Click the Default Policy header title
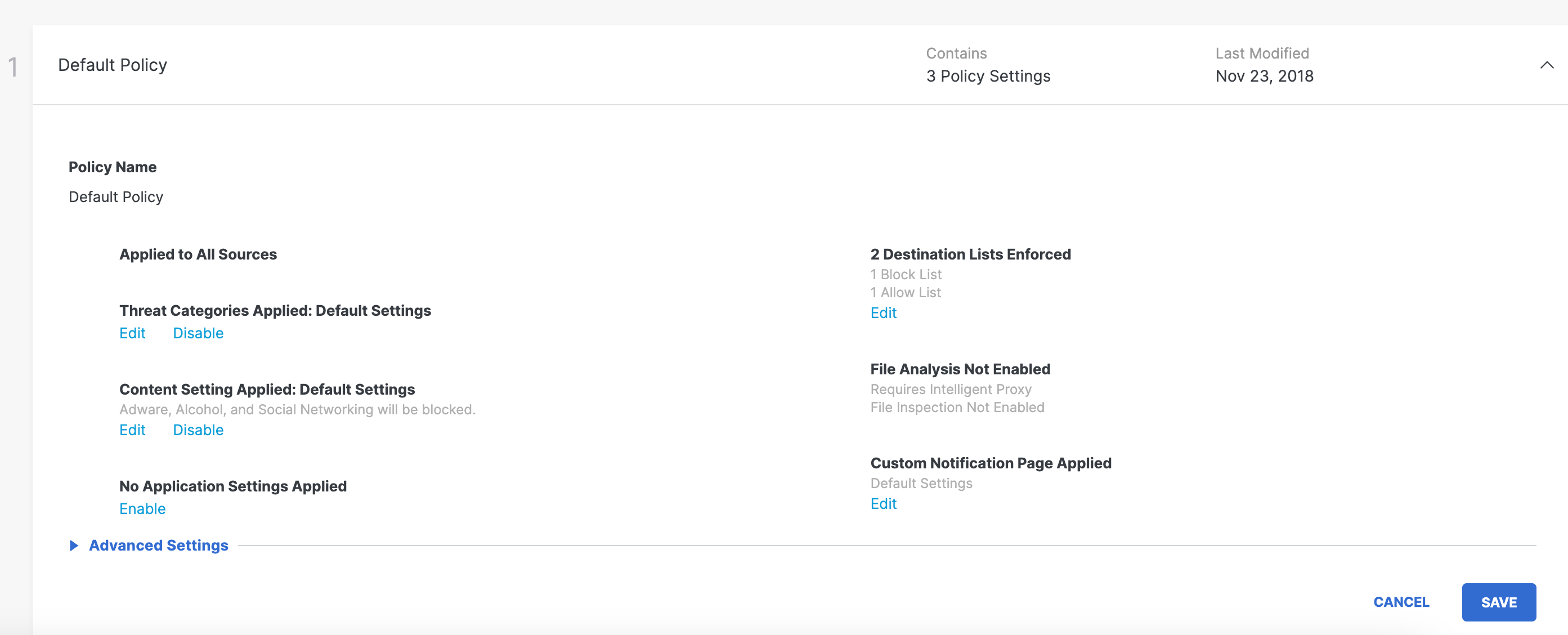 (x=113, y=65)
